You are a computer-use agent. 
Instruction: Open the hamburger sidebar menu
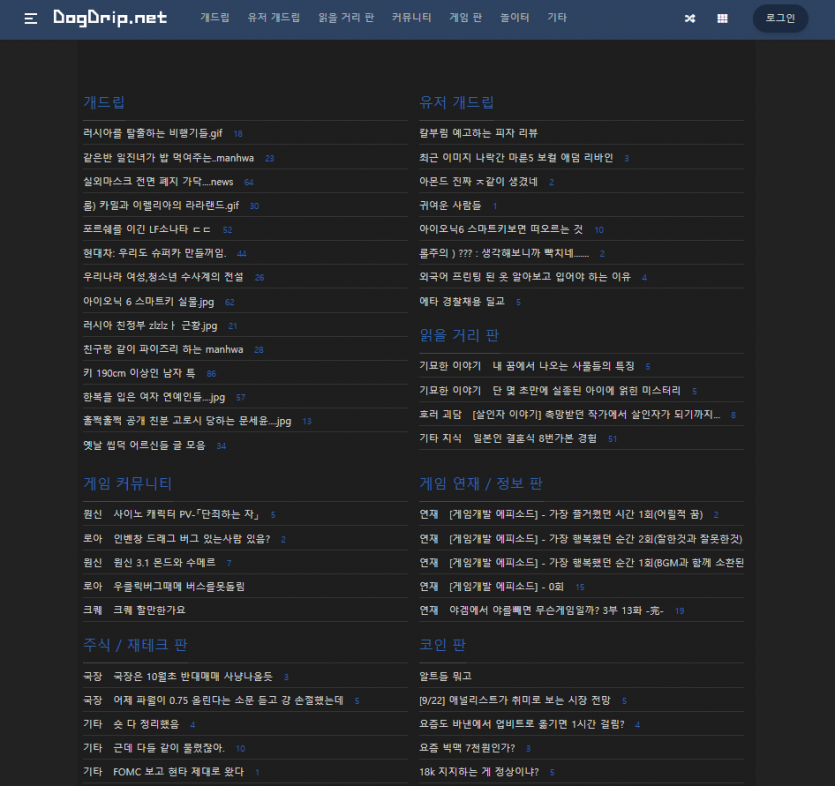pos(29,17)
